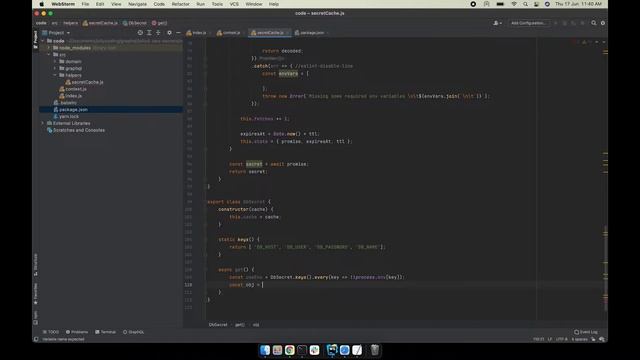Open IDE settings gear at top right
The image size is (640, 360).
pos(603,23)
